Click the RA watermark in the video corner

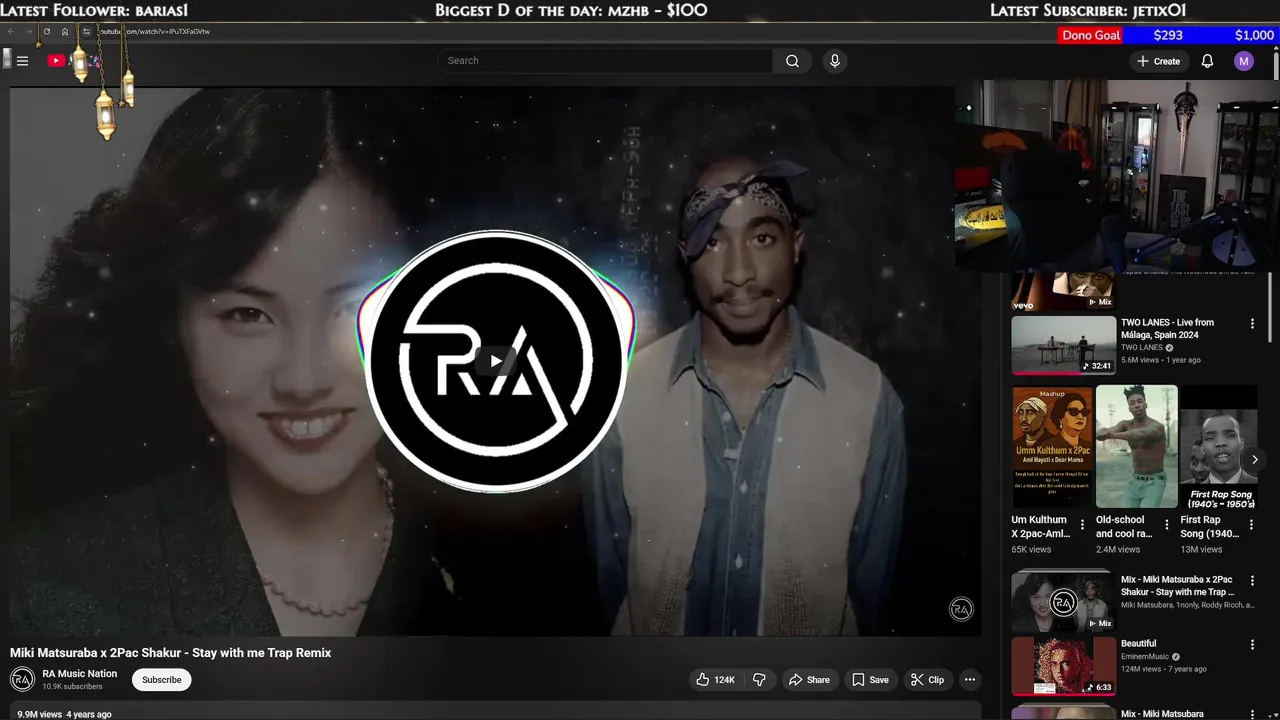961,609
